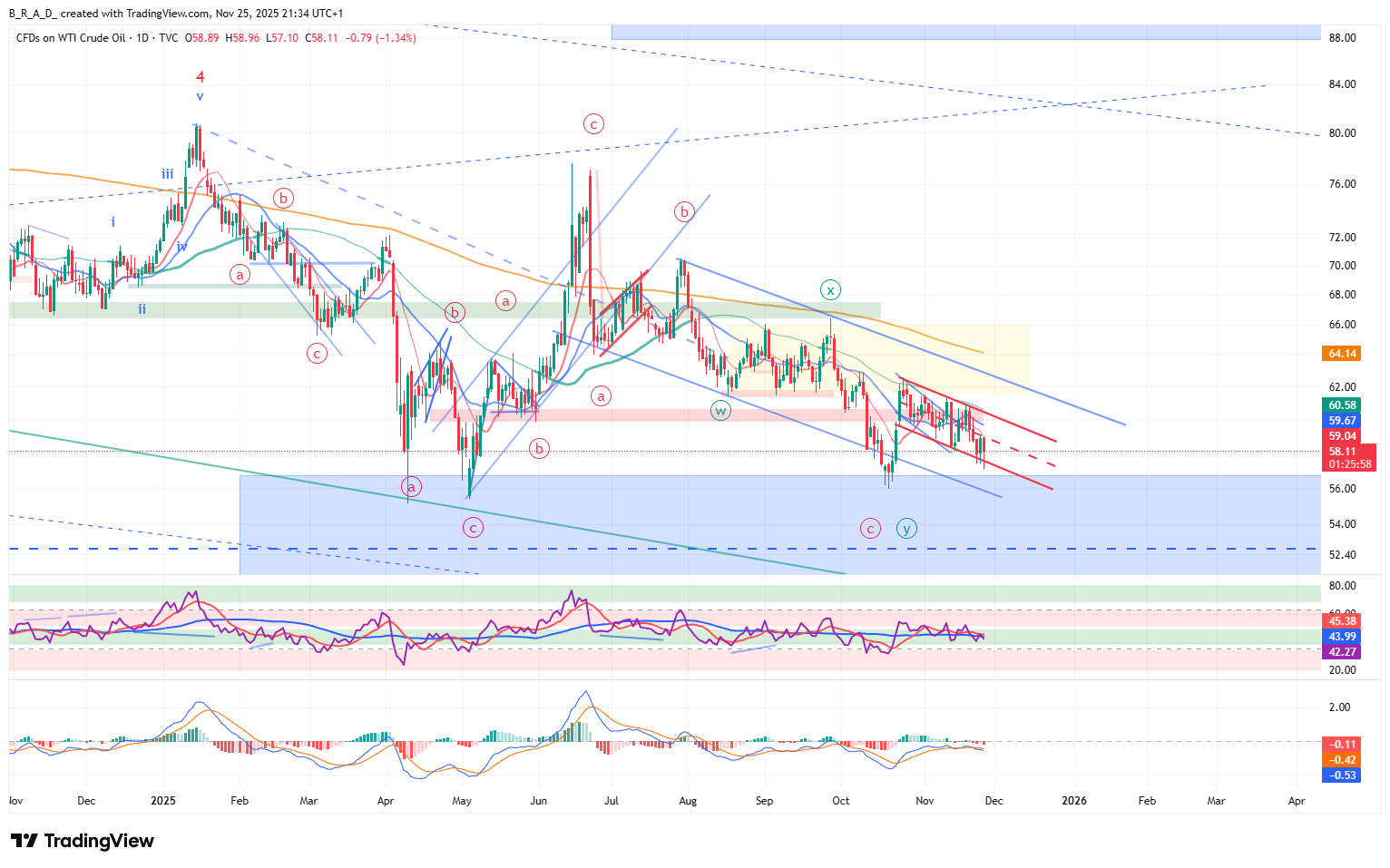Click the 2026 label on the time axis
Screen dimensions: 1390x868
click(x=1074, y=801)
